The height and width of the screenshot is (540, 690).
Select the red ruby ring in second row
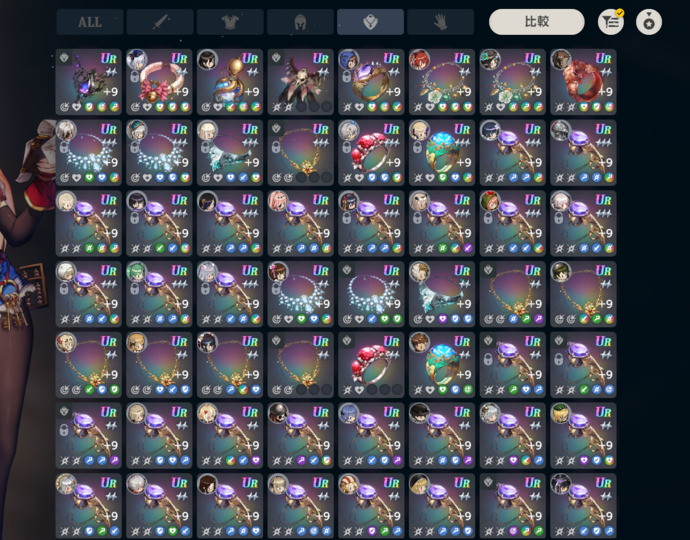click(x=371, y=152)
